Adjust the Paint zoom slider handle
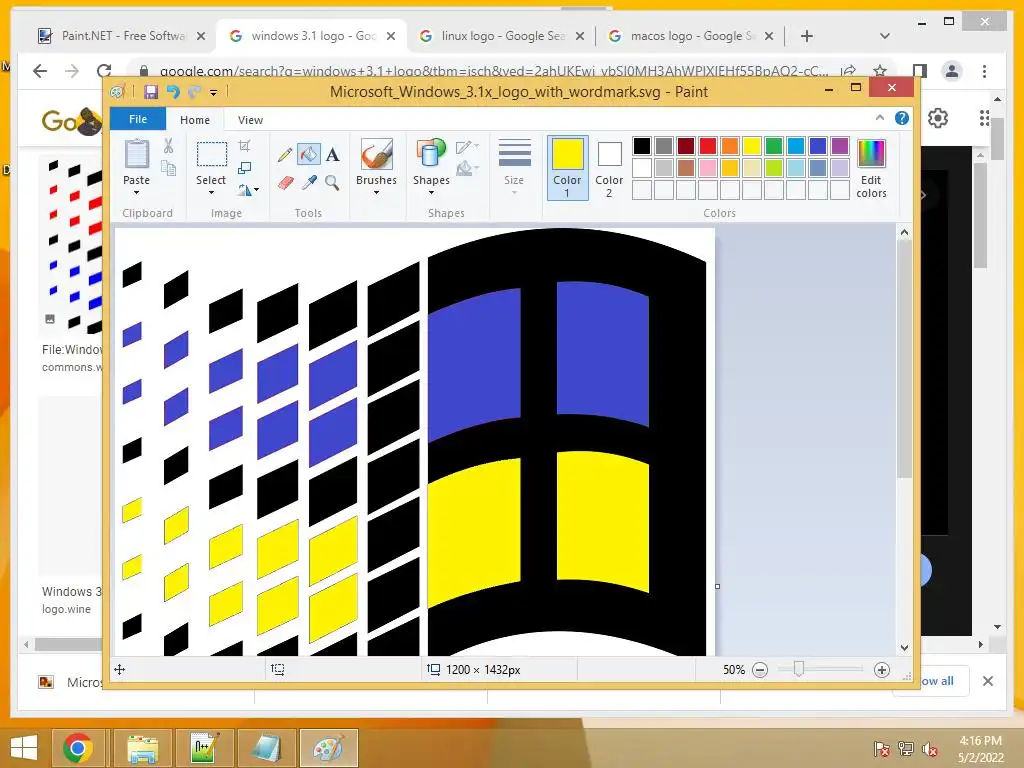This screenshot has width=1024, height=768. (x=798, y=669)
